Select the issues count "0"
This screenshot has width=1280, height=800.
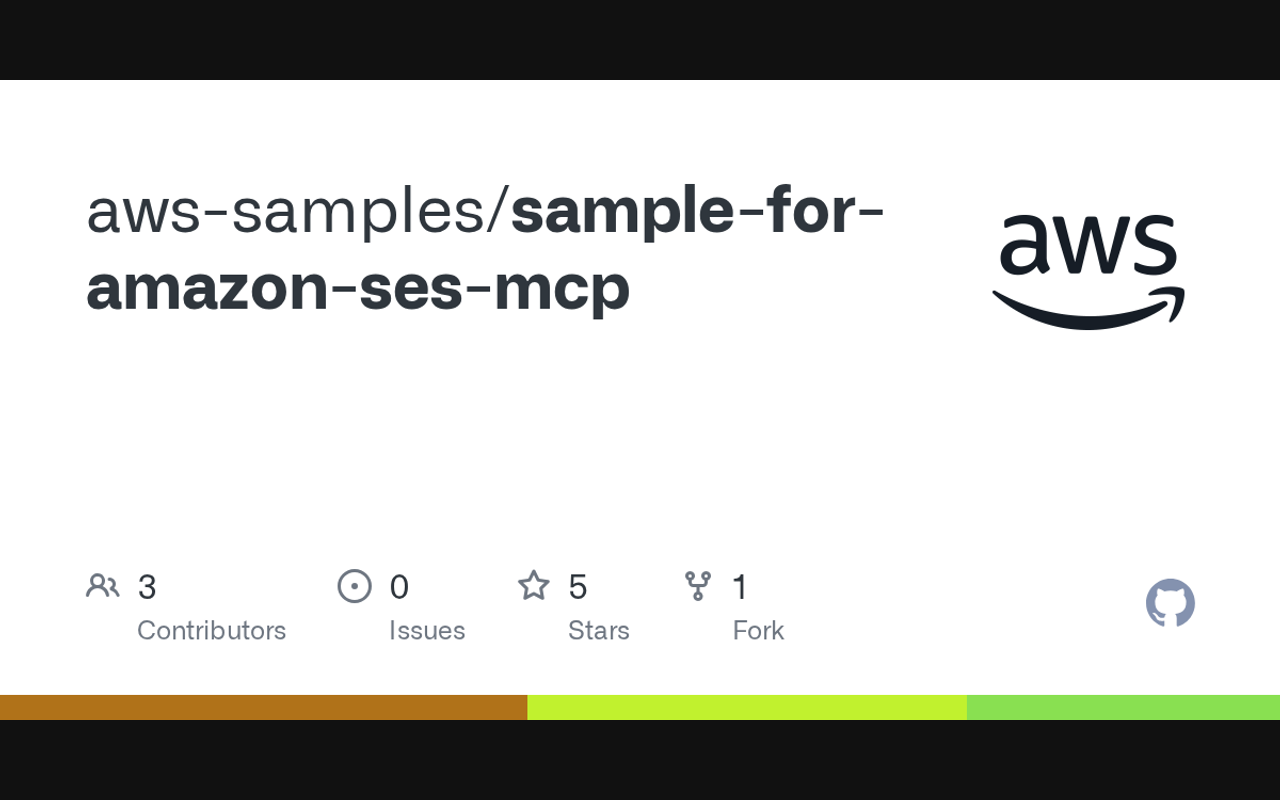tap(399, 587)
